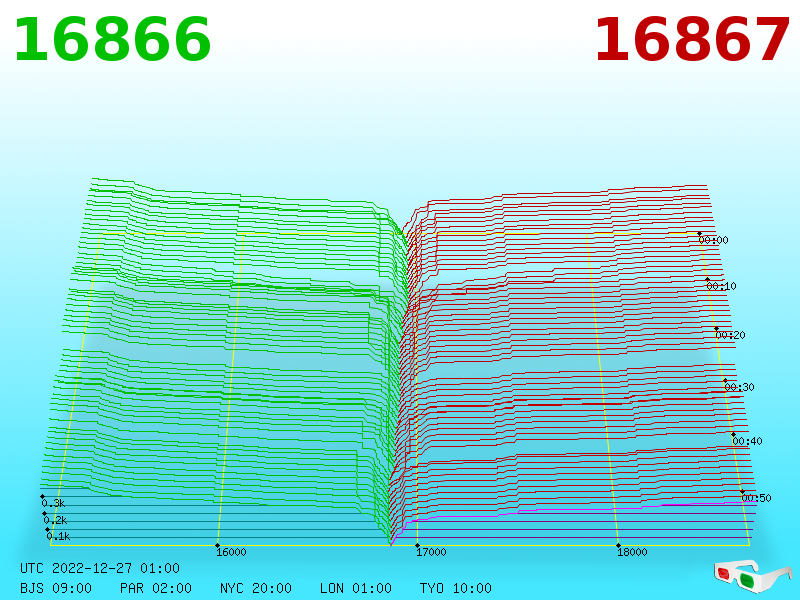Select the 00:50 time axis marker

pos(756,498)
